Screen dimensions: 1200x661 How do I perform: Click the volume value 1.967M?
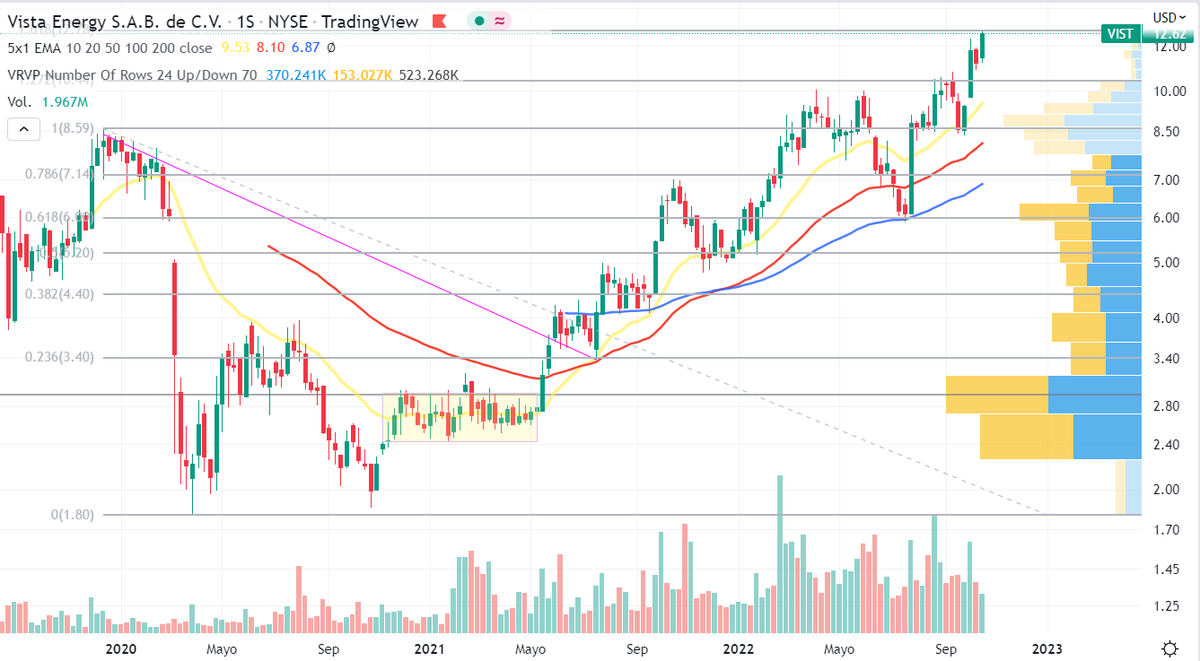pyautogui.click(x=65, y=102)
